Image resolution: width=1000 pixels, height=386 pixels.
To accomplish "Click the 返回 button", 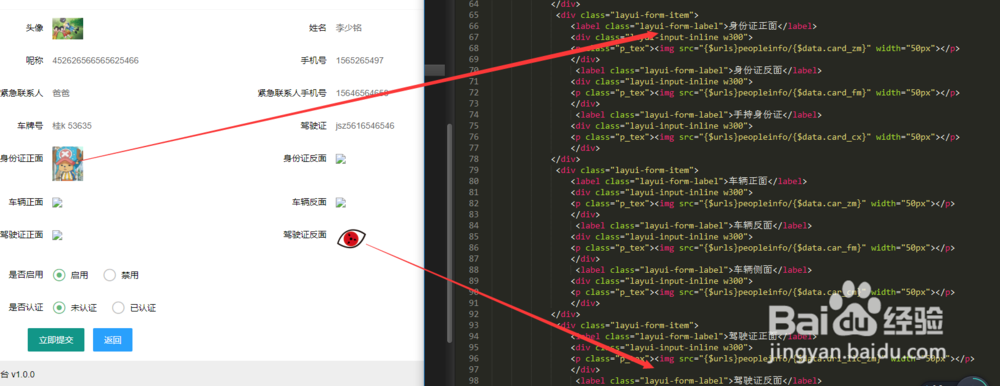I will tap(113, 340).
